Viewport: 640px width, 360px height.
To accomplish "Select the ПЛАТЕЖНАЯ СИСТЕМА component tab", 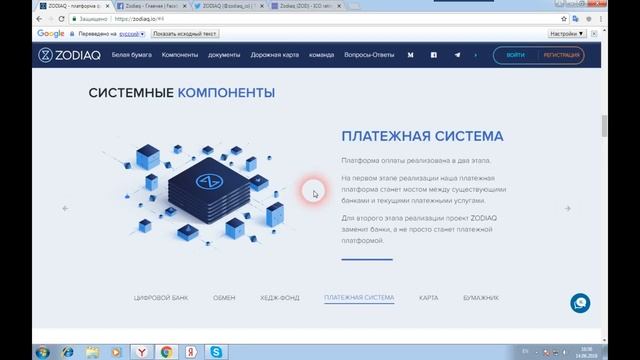I will pyautogui.click(x=359, y=298).
